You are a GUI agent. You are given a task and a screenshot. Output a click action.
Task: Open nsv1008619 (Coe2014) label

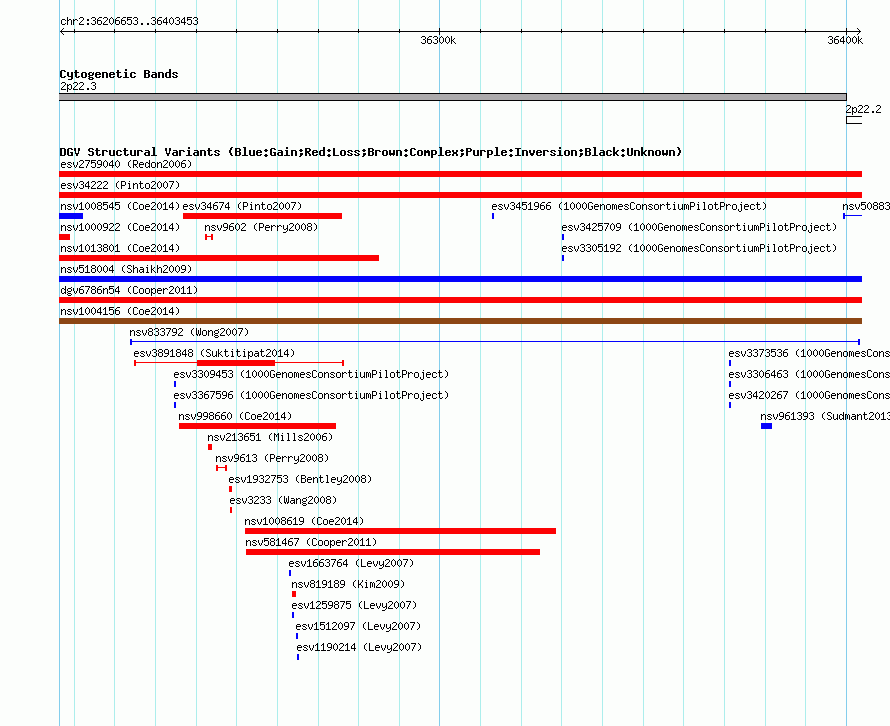tap(304, 521)
